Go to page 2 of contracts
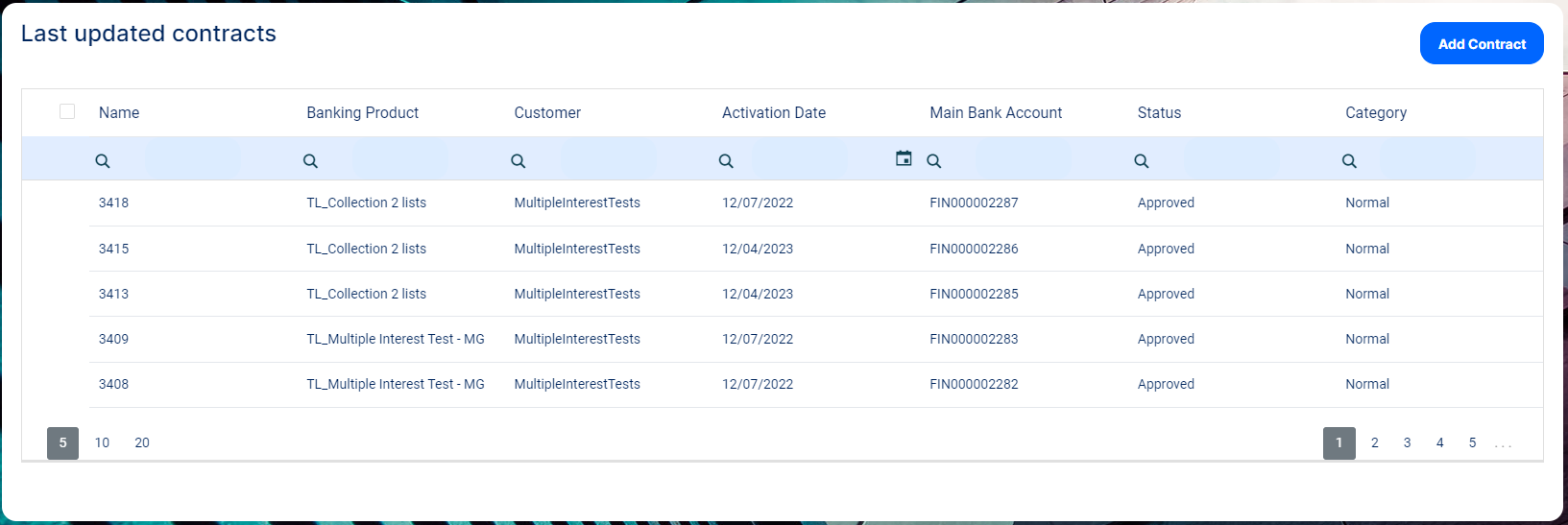 point(1375,442)
